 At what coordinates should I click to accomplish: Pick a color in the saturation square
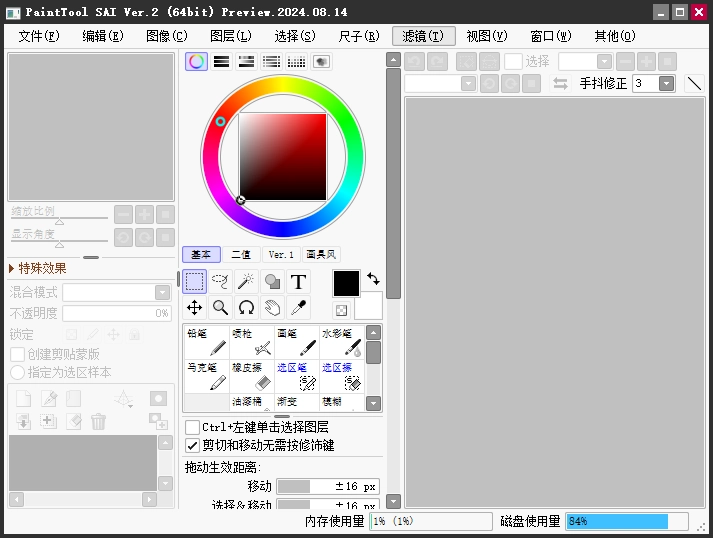click(x=283, y=157)
